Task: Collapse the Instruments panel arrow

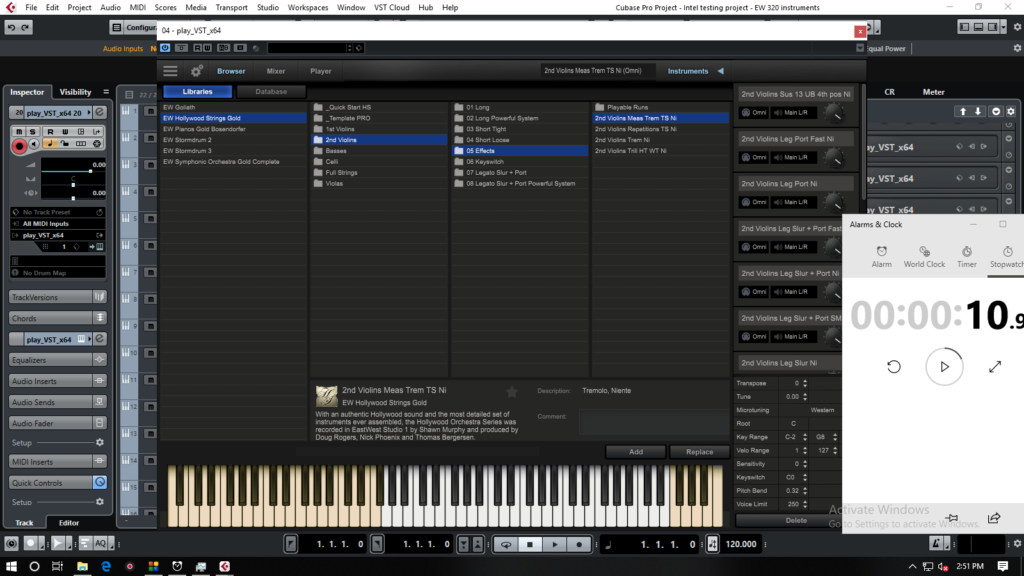Action: (x=721, y=71)
